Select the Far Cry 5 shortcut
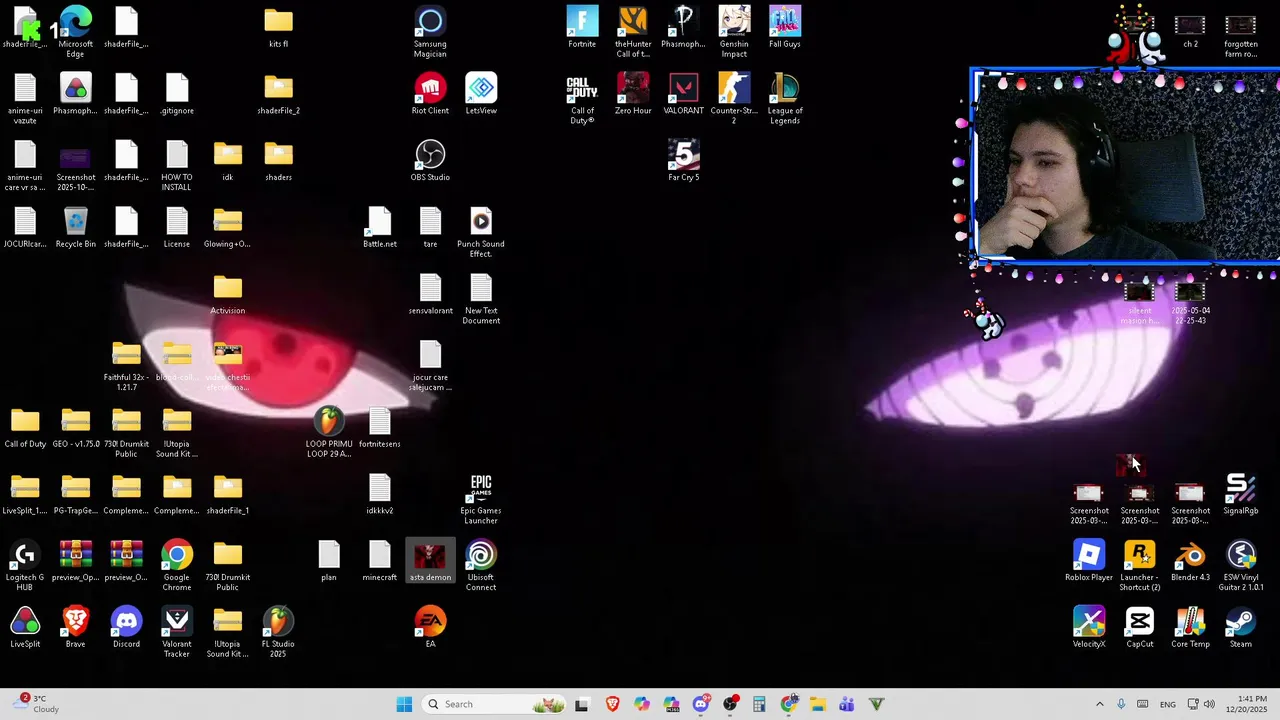This screenshot has width=1280, height=720. click(x=684, y=161)
